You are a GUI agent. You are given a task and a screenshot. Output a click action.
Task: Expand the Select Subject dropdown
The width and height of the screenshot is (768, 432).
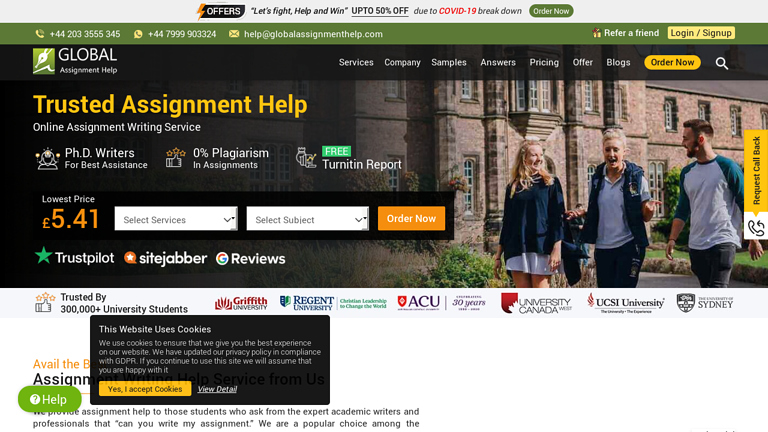pos(307,219)
